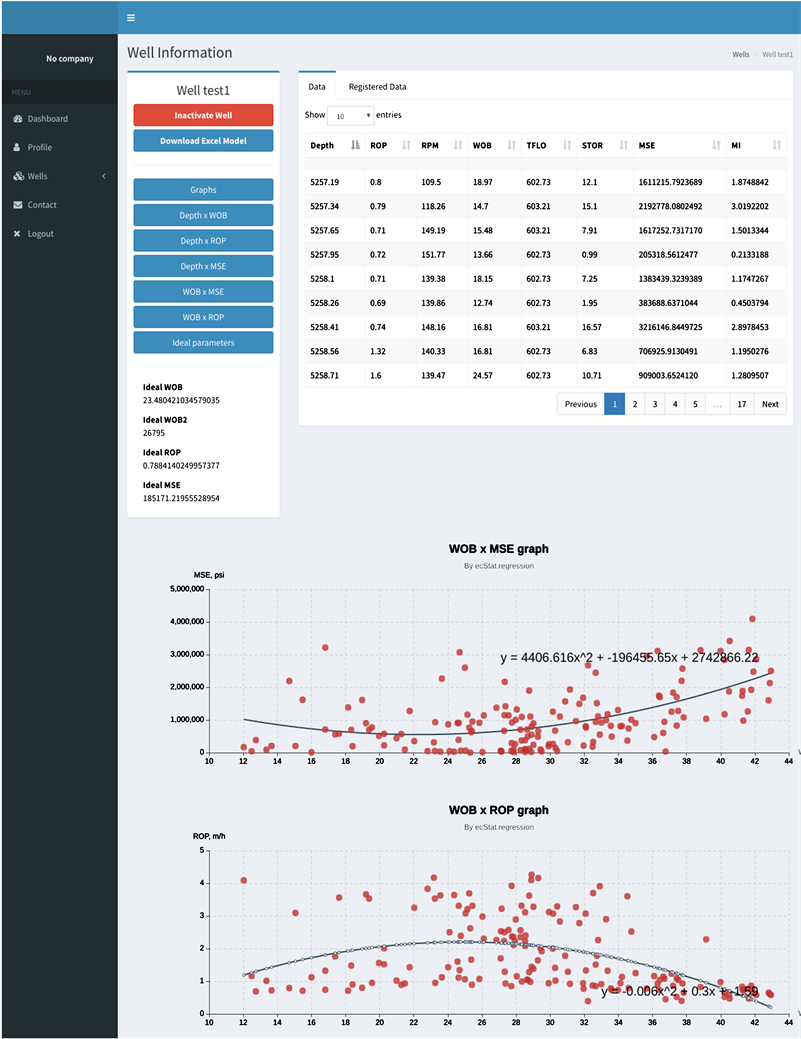Toggle the hamburger sidebar menu icon
The height and width of the screenshot is (1039, 801).
131,17
